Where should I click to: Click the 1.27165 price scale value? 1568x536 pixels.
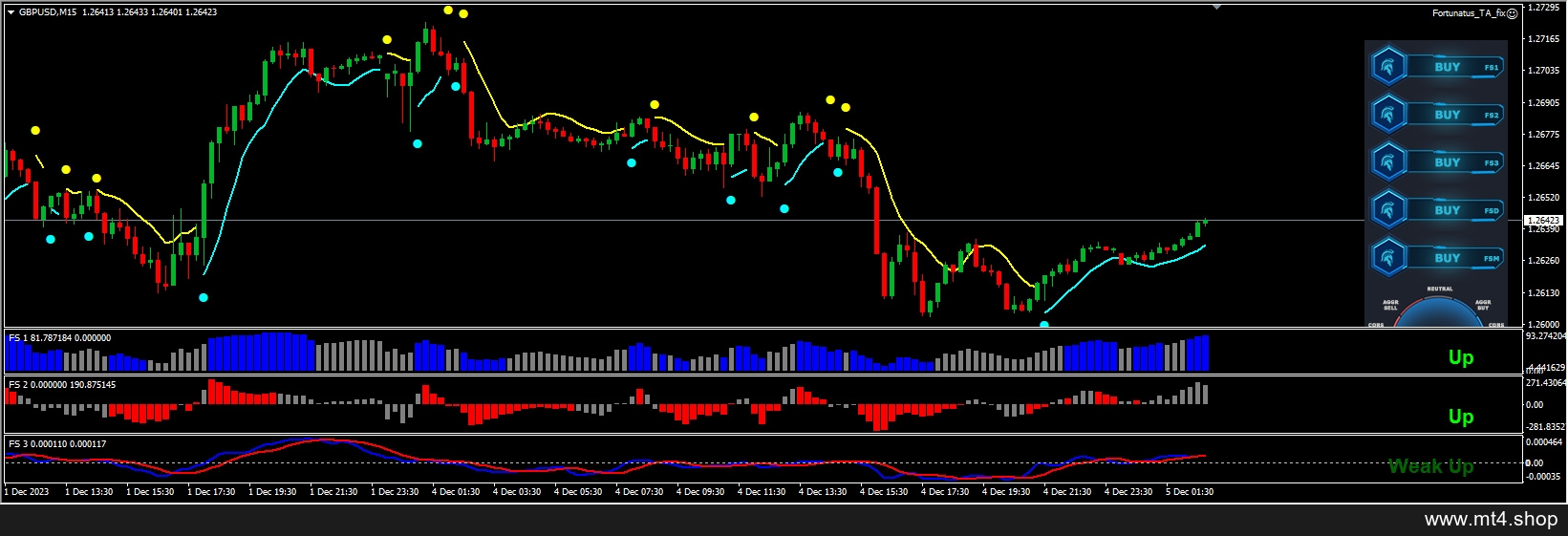pos(1544,39)
